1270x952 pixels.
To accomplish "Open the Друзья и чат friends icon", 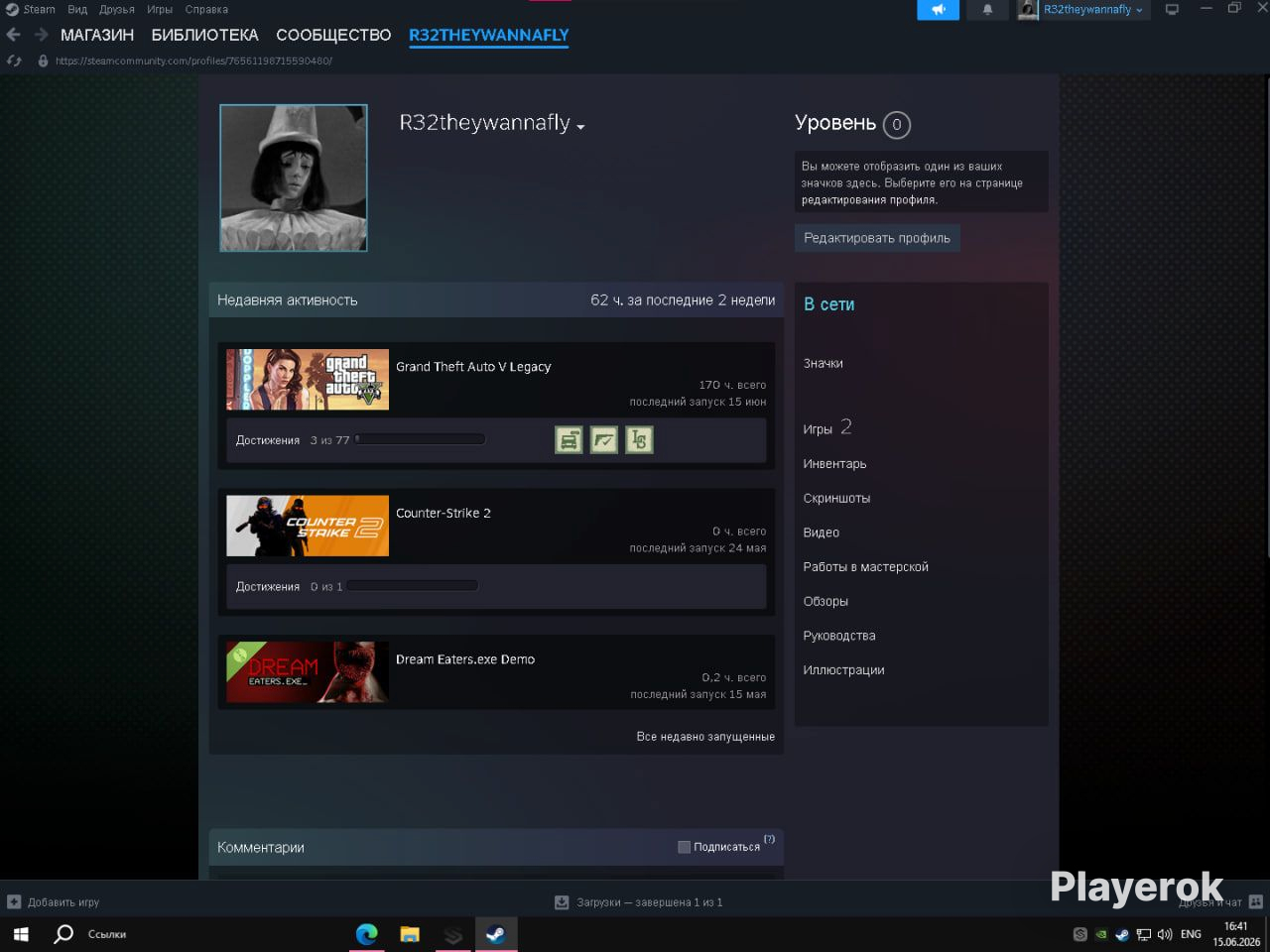I will point(1256,902).
